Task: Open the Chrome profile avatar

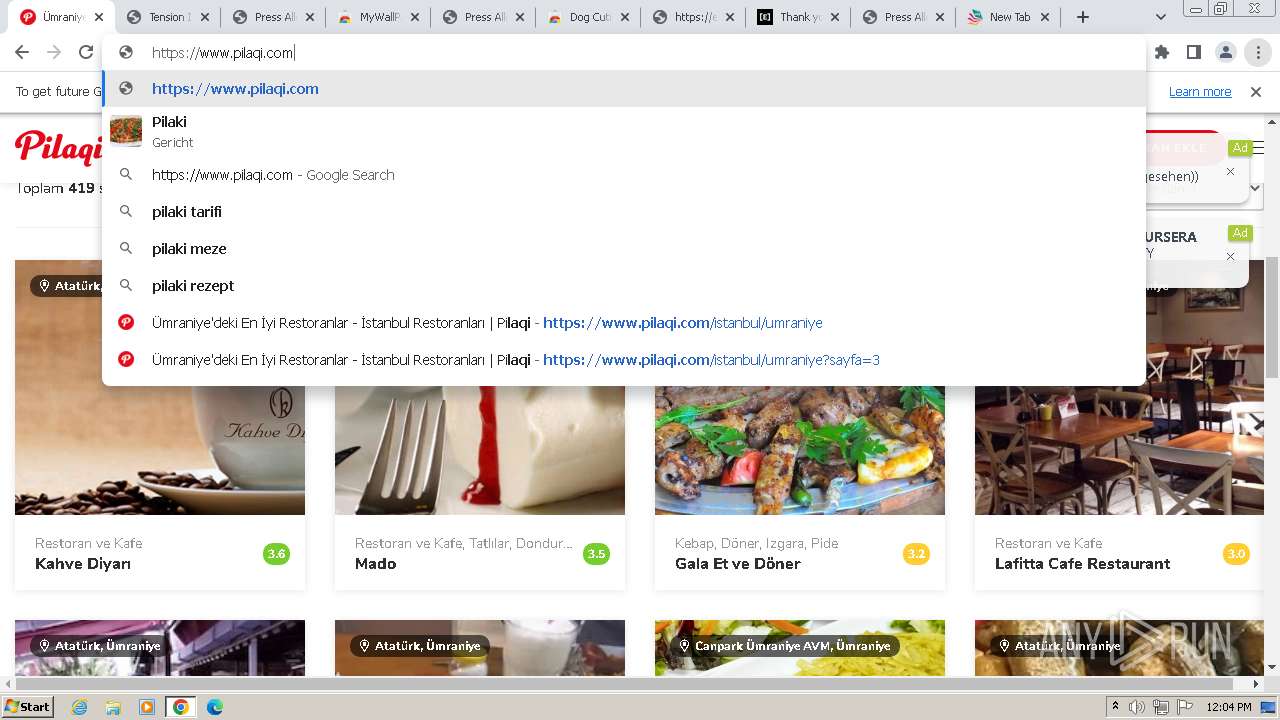Action: point(1226,52)
